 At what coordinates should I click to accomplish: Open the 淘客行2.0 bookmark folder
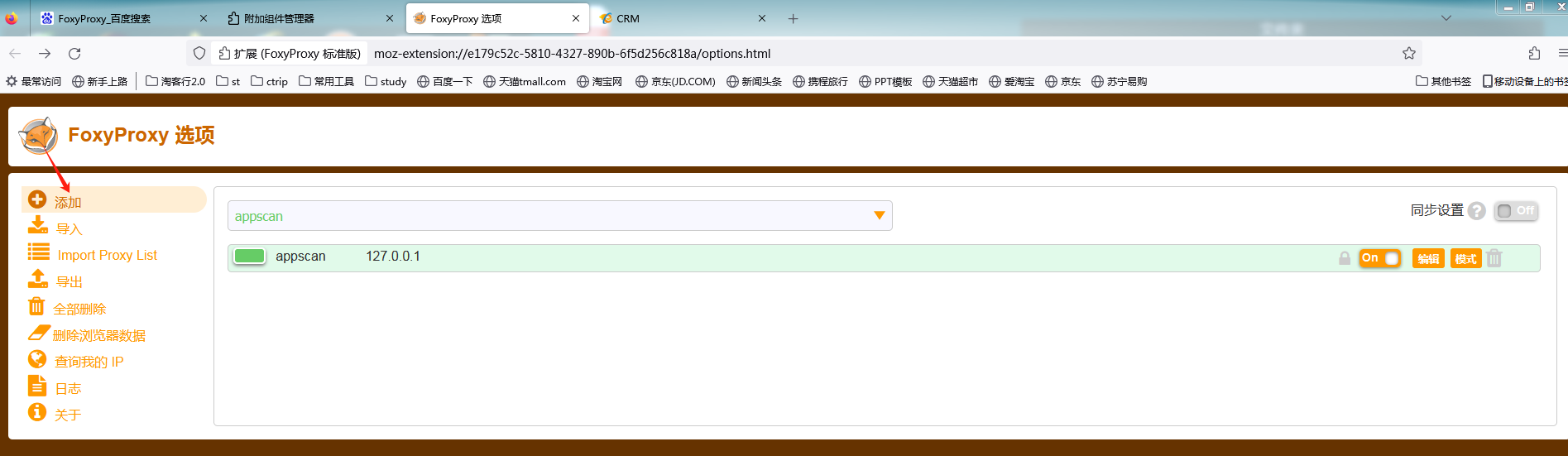tap(175, 81)
